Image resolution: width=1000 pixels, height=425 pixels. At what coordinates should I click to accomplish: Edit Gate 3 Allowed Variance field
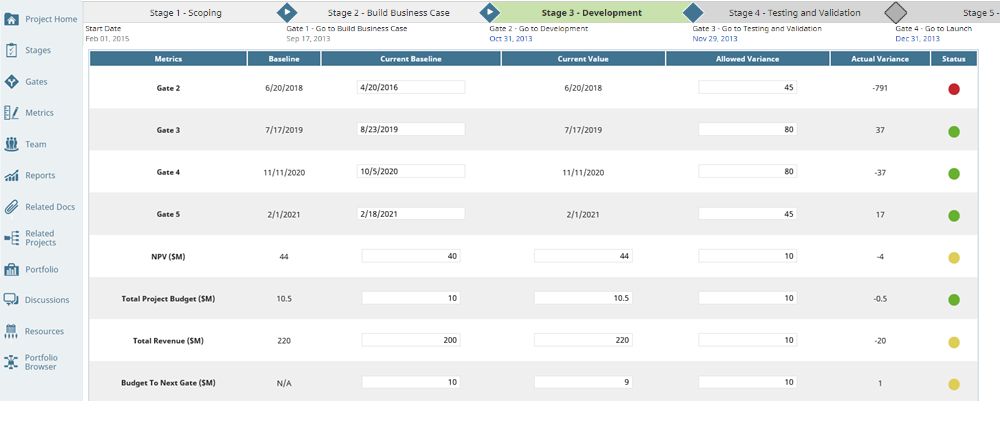click(x=747, y=129)
